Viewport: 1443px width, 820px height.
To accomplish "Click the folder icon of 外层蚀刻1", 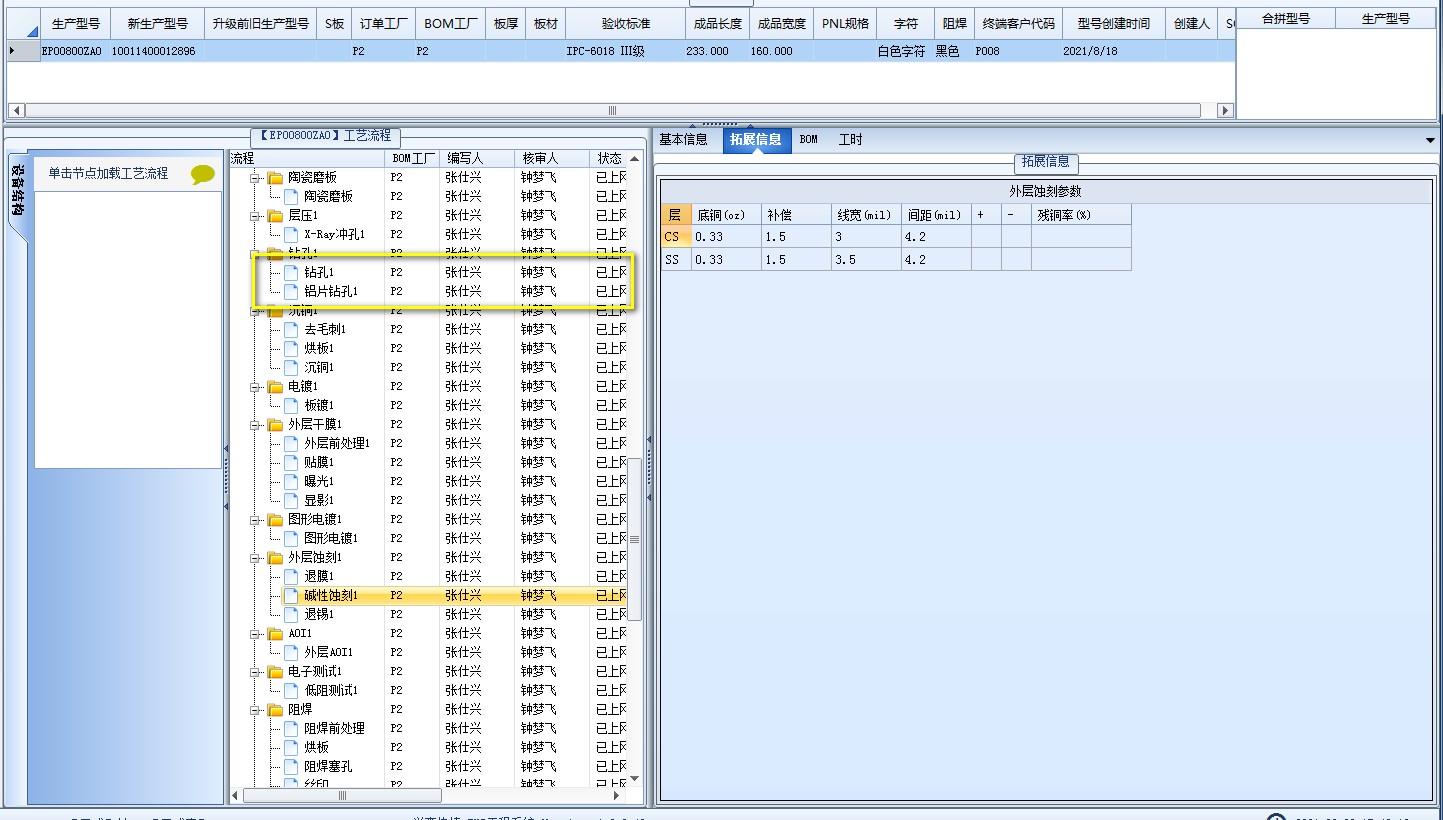I will coord(275,557).
